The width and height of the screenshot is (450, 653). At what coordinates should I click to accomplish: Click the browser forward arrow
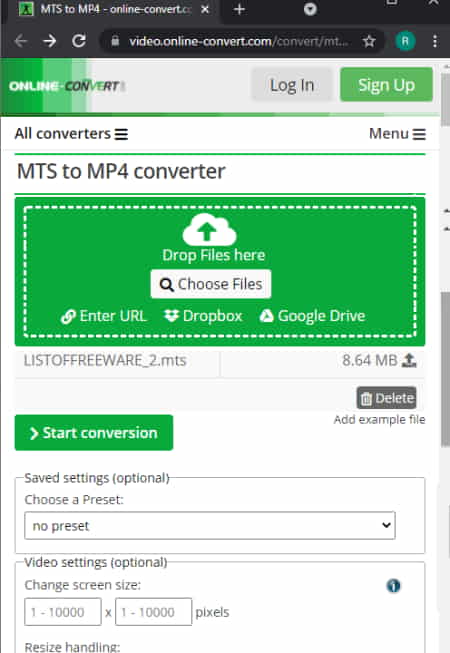coord(50,41)
